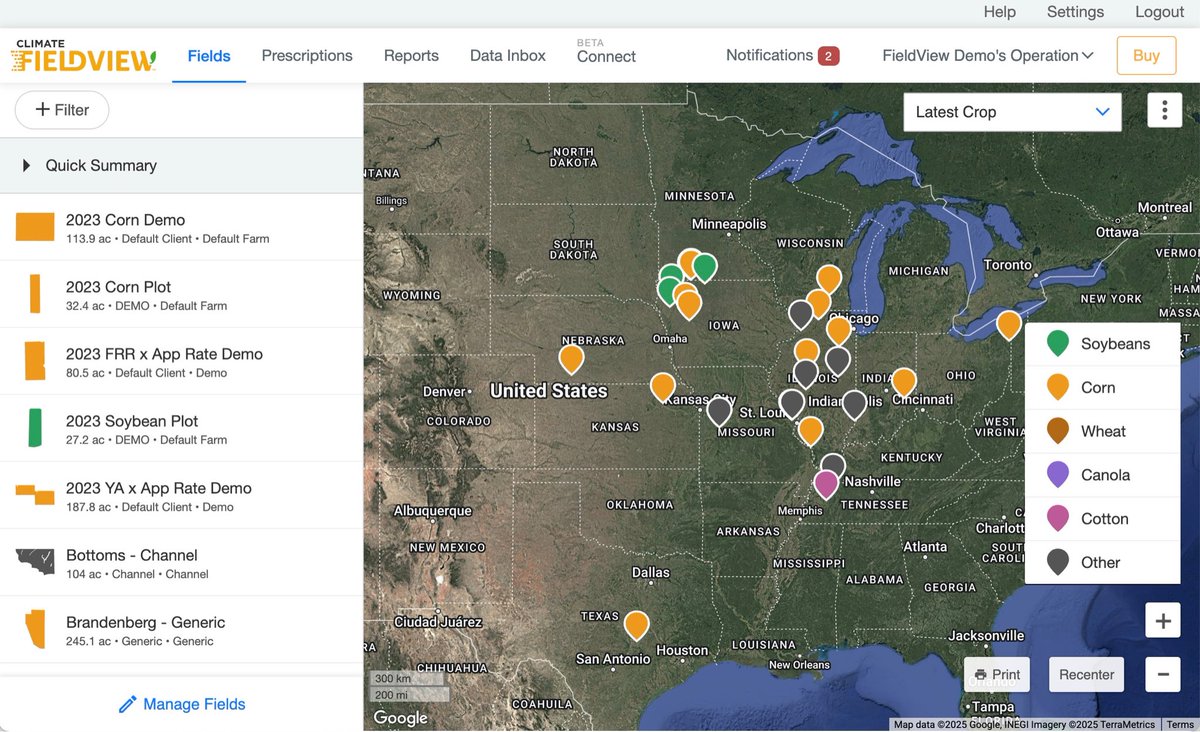Select the gray pin near Indianapolis
Screen dimensions: 1200x732
(854, 405)
